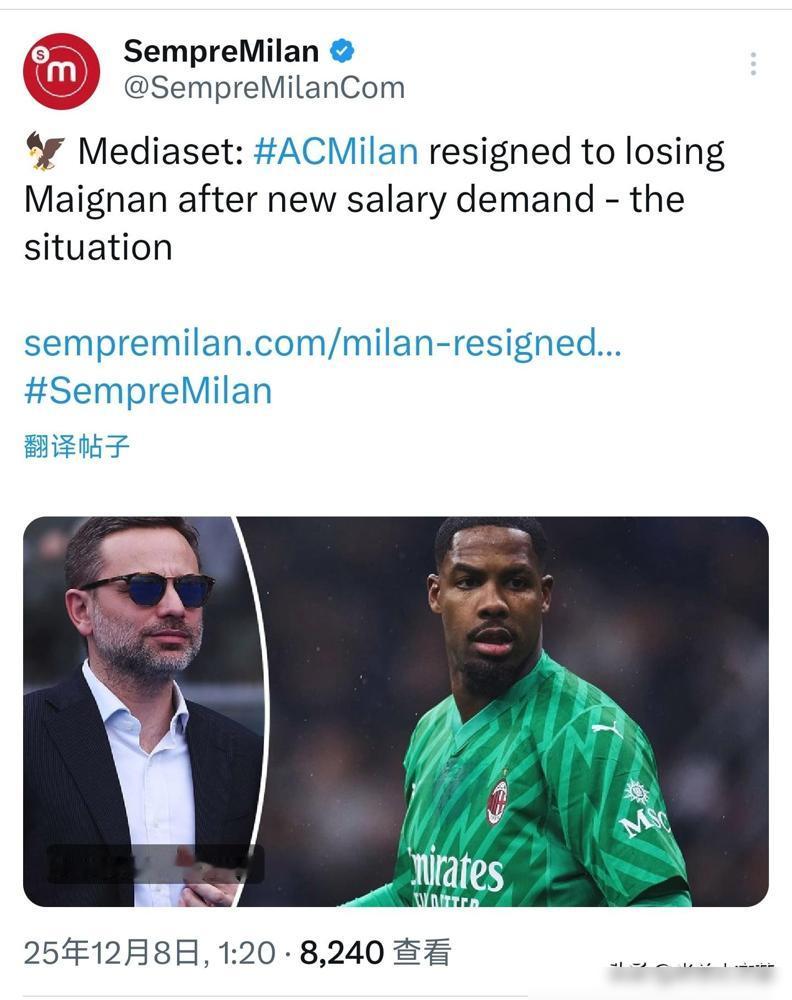
Task: Click 翻译帖子 to translate the post
Action: tap(77, 446)
